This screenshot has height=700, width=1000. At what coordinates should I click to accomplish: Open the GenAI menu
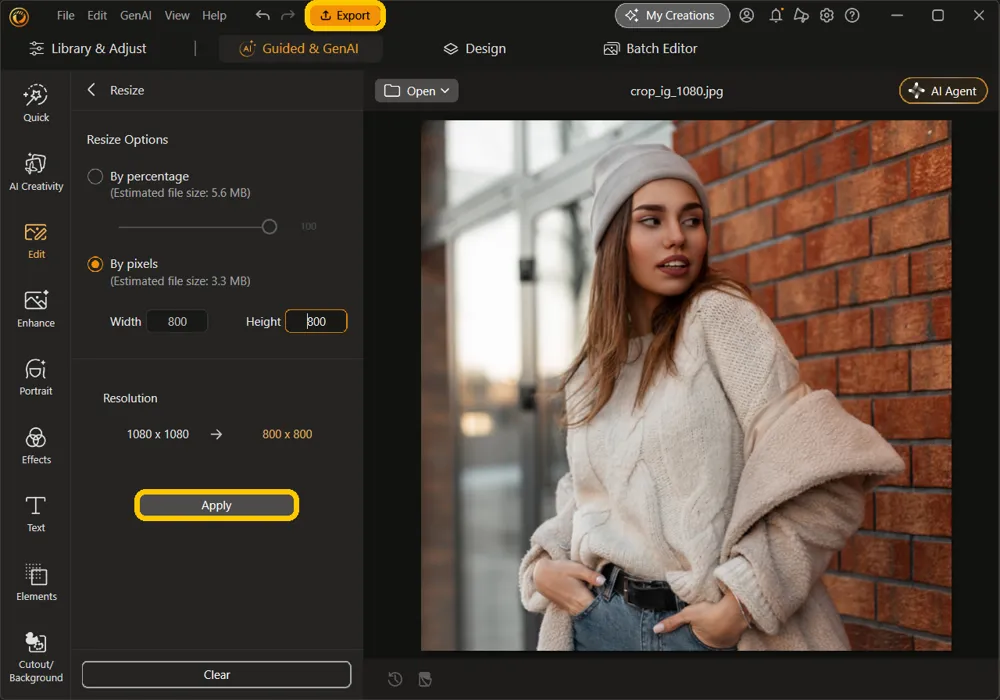[136, 15]
